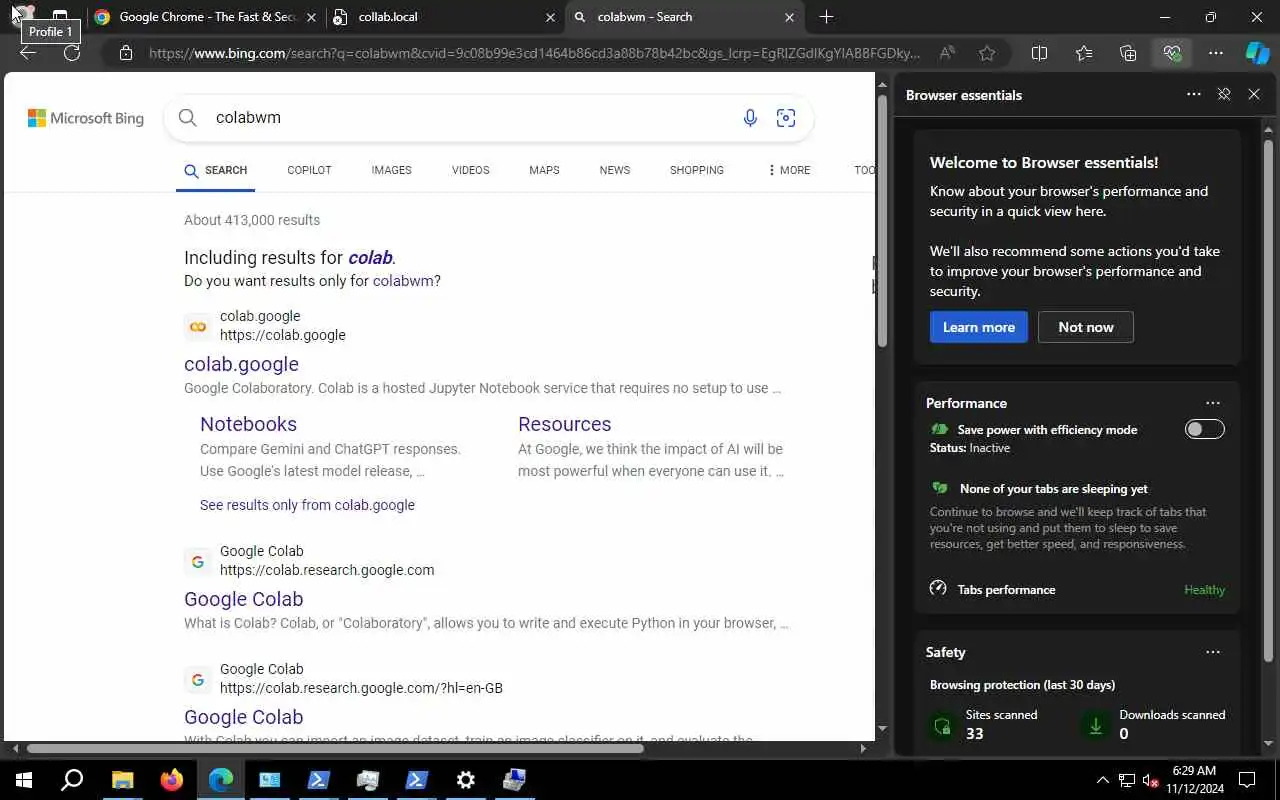
Task: Open File Explorer from taskbar
Action: click(x=122, y=780)
